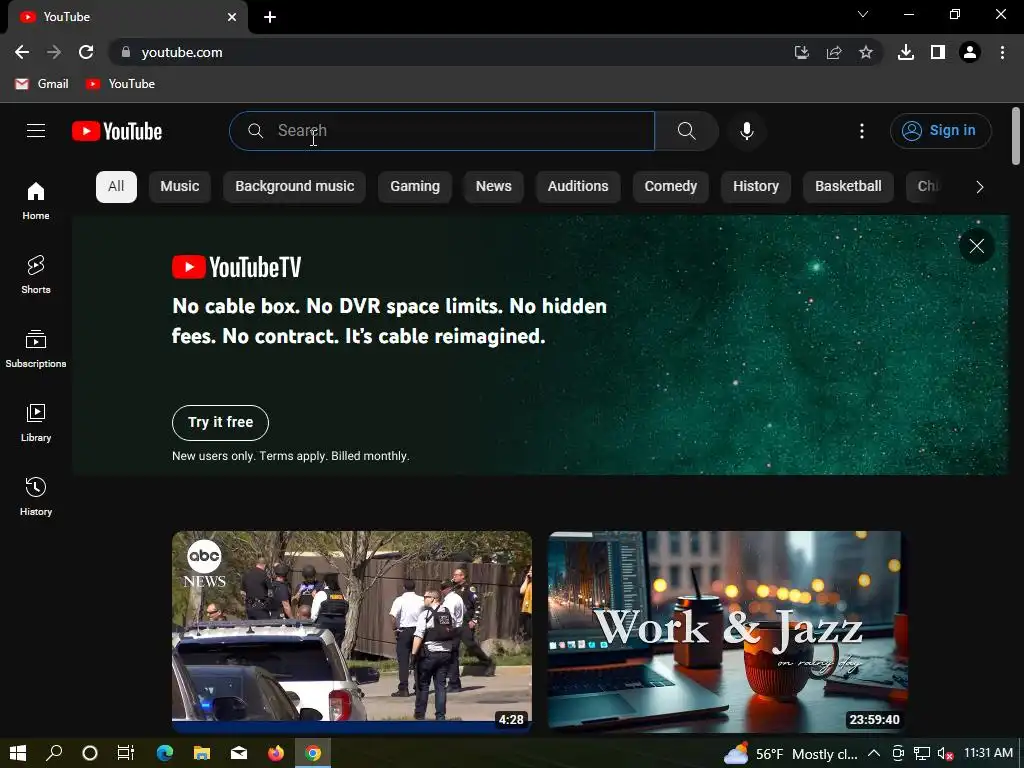The image size is (1024, 768).
Task: Open the YouTube hamburger guide menu
Action: [x=36, y=131]
